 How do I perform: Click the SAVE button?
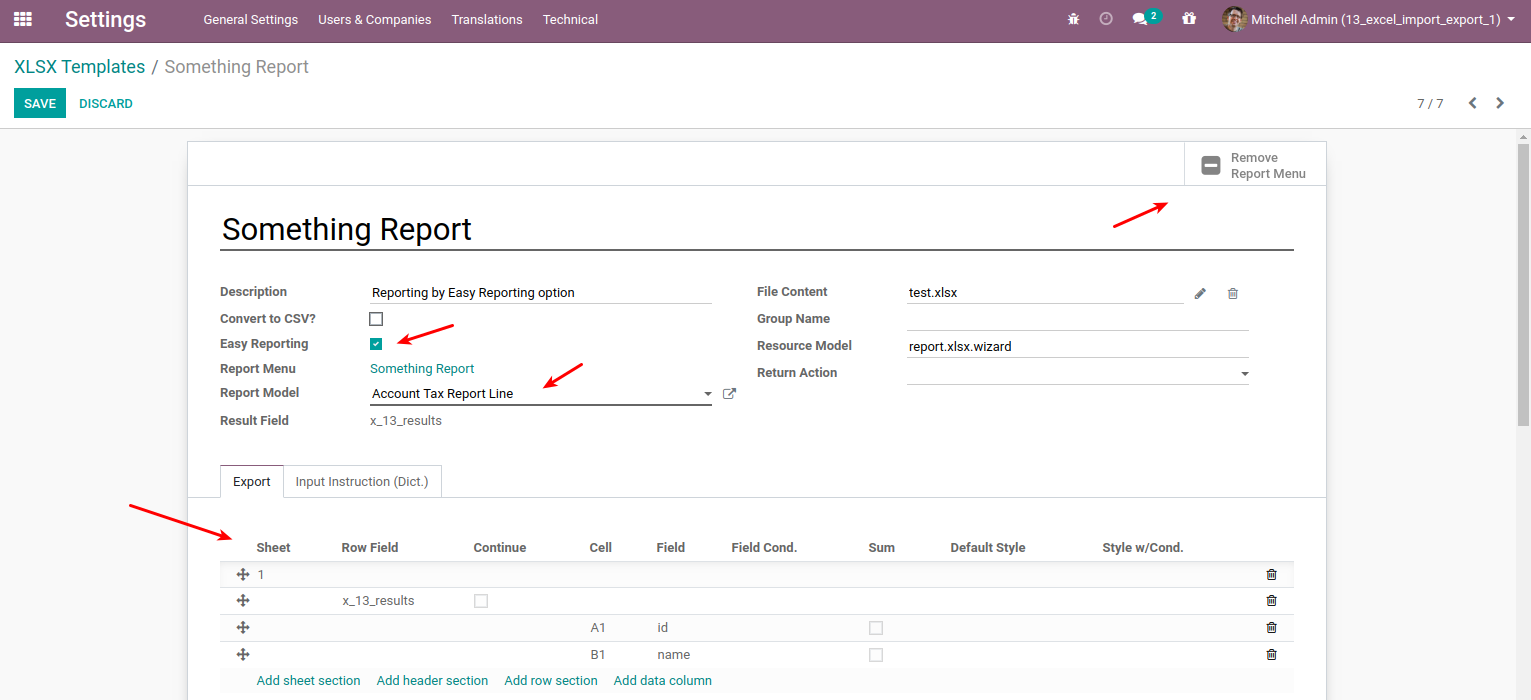39,103
